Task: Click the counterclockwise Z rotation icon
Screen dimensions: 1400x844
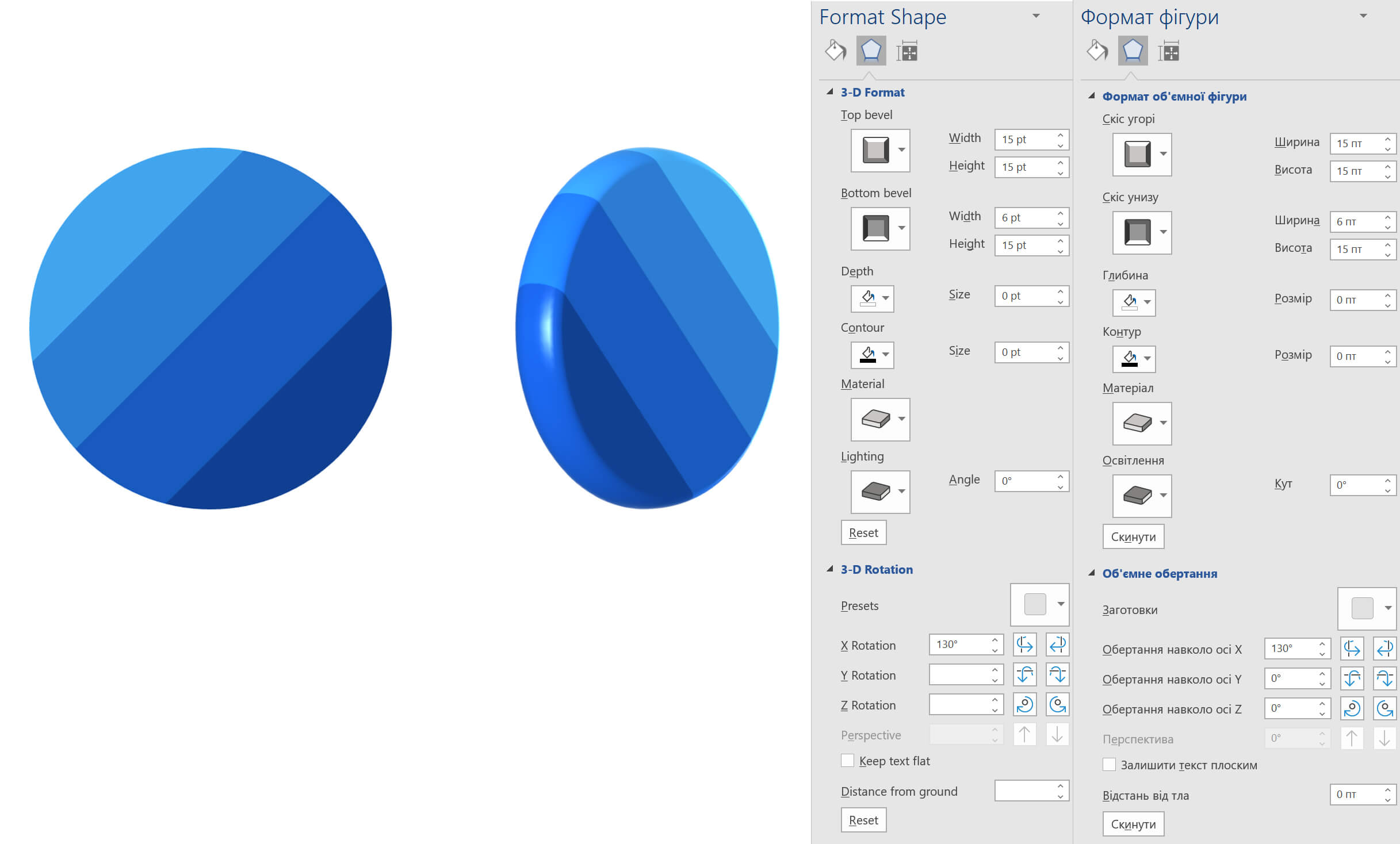Action: point(1025,704)
